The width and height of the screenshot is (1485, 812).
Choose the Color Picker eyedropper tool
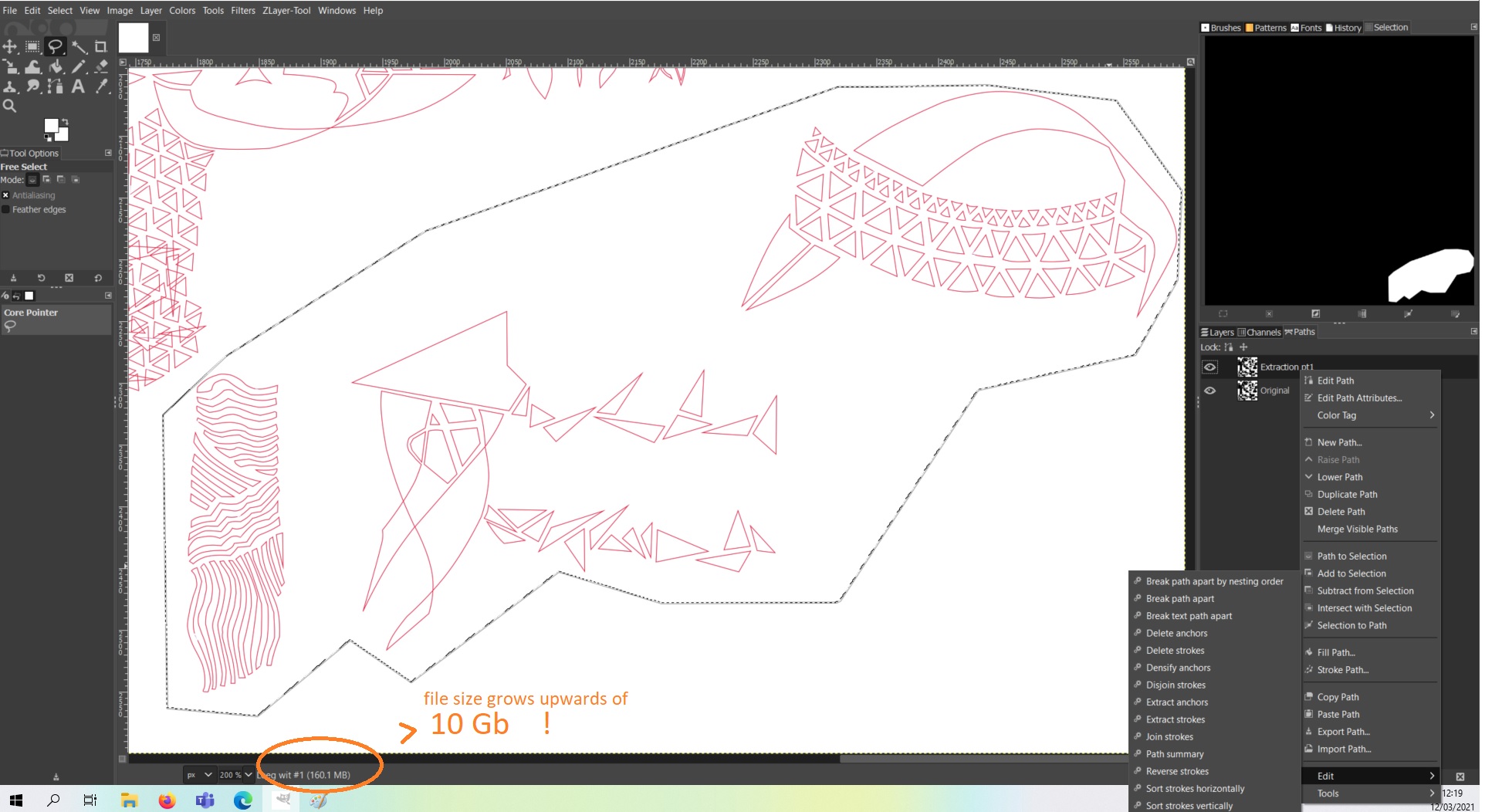coord(101,86)
